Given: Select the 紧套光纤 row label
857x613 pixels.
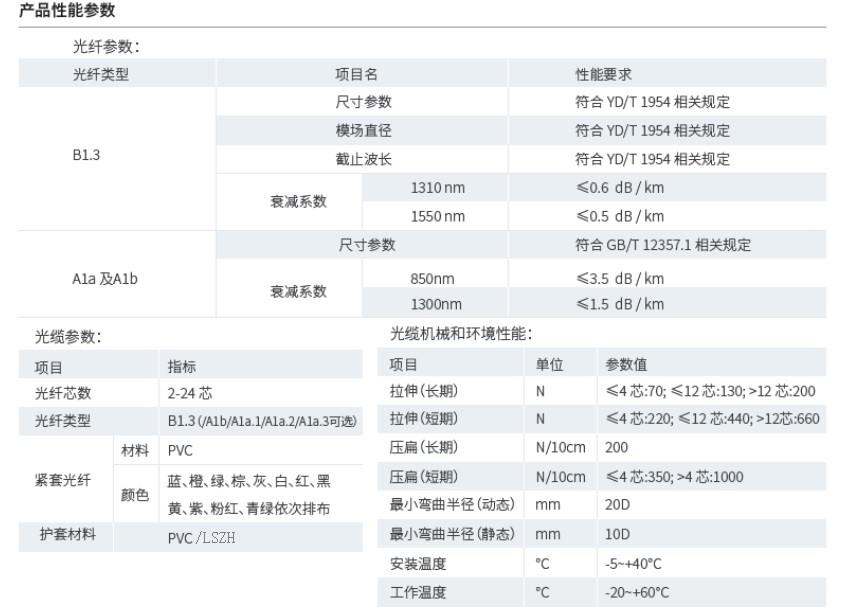Looking at the screenshot, I should point(62,480).
